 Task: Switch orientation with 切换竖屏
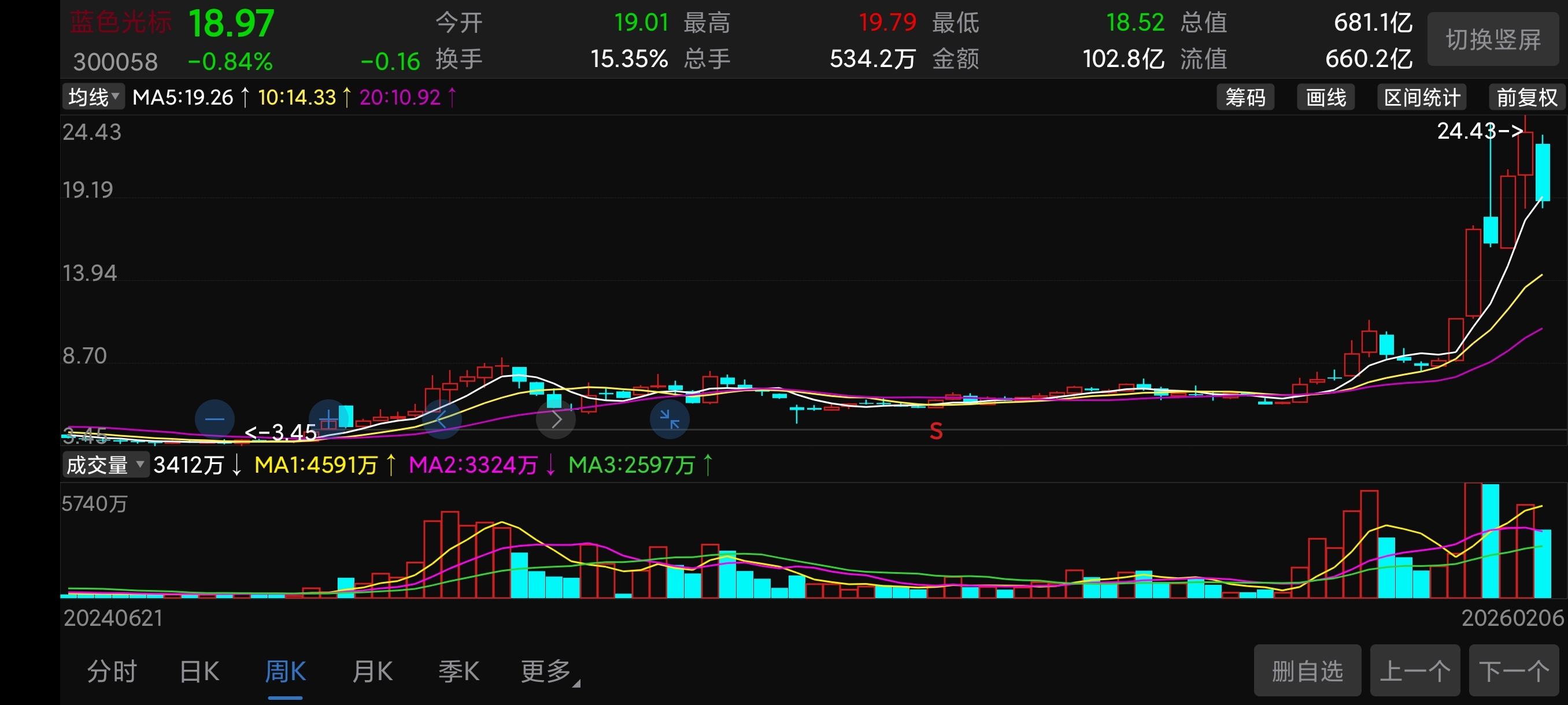[1492, 40]
